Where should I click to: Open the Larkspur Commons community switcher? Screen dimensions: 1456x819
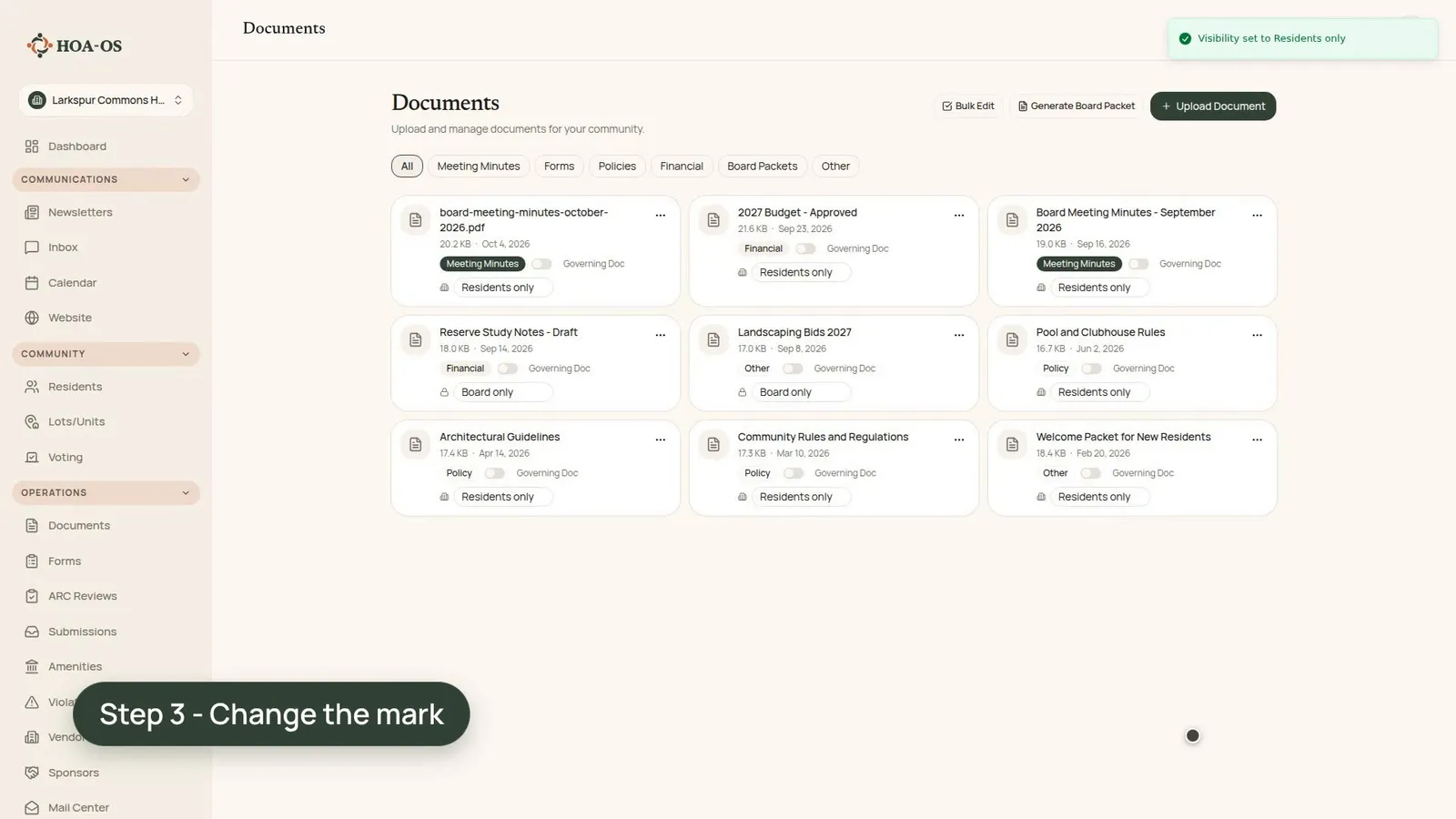(106, 100)
